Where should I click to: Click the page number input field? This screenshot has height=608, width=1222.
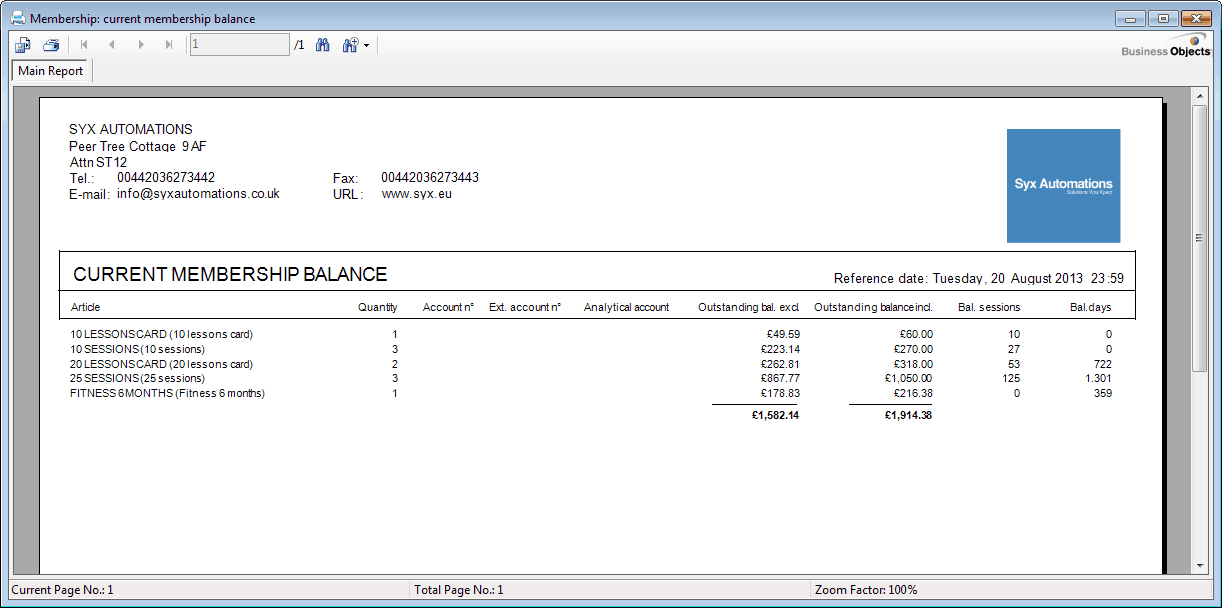pos(239,45)
